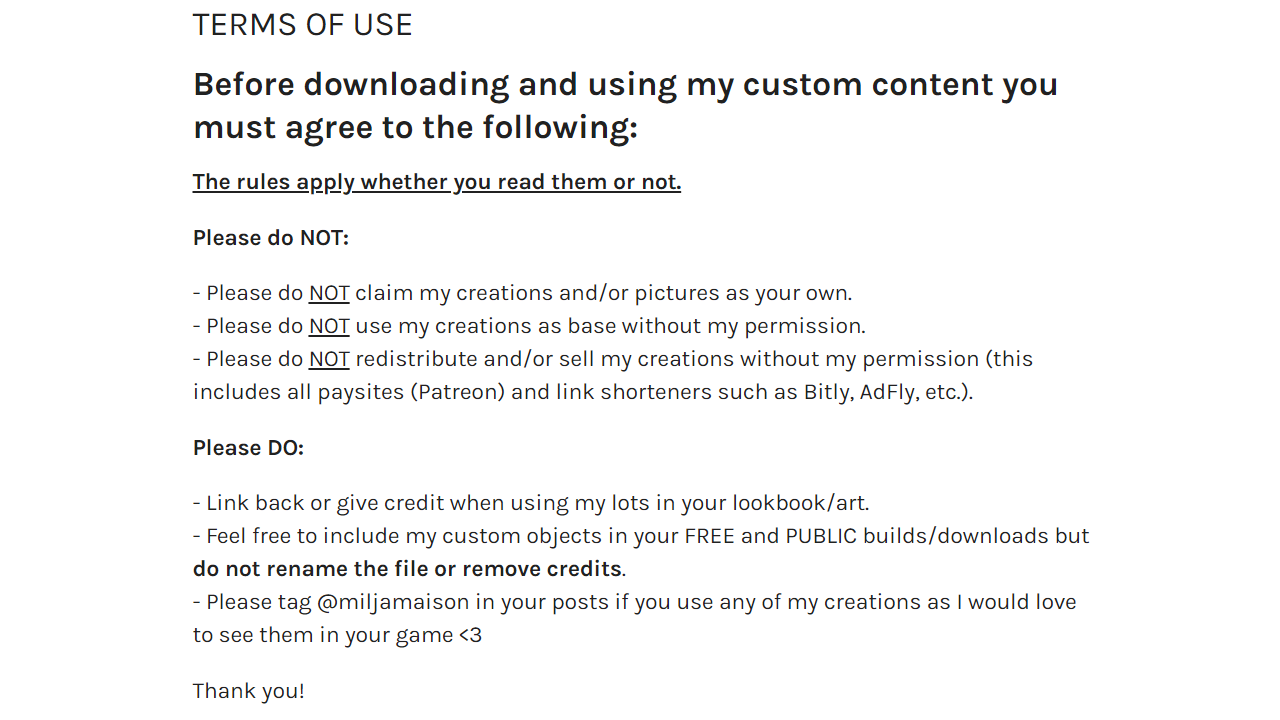Click the 'Please do NOT:' bold label
The image size is (1280, 720).
pyautogui.click(x=271, y=238)
